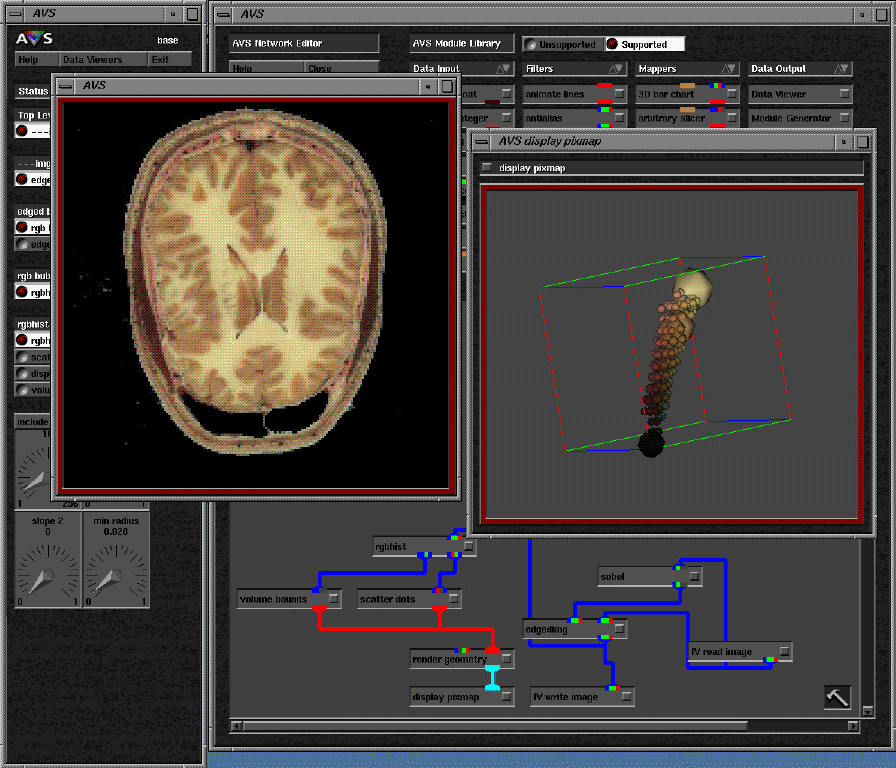The height and width of the screenshot is (768, 896).
Task: Open window menu of the left AVS control window
Action: (17, 14)
